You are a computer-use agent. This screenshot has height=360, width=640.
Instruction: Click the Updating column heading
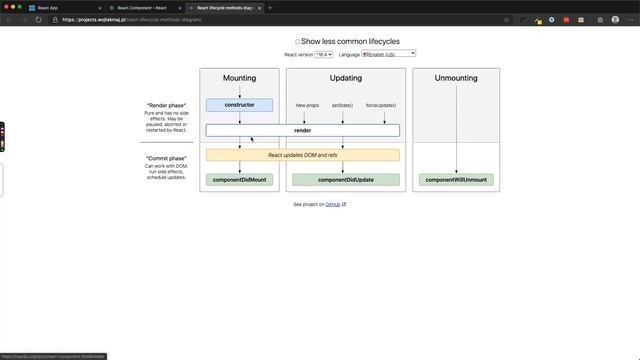click(x=346, y=78)
